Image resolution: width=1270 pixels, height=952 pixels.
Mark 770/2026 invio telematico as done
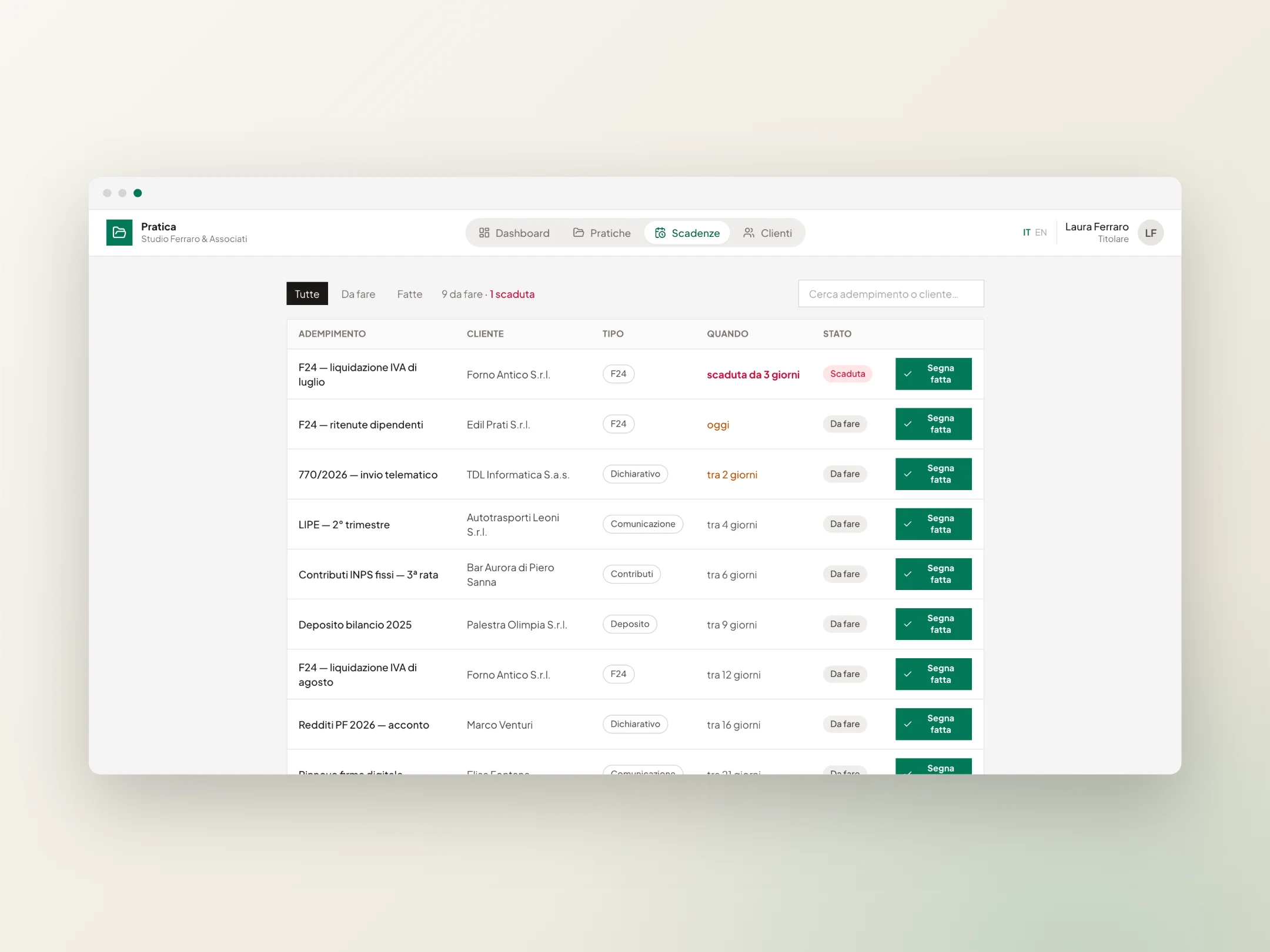pos(933,474)
